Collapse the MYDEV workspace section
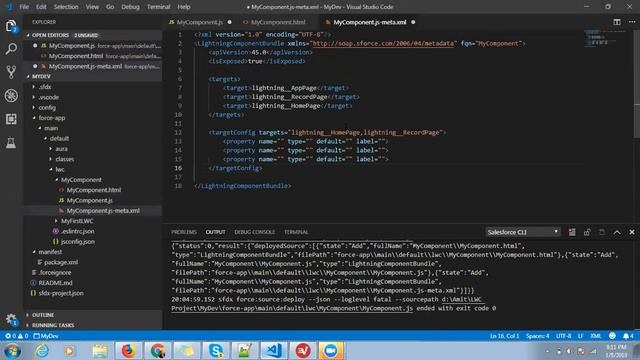This screenshot has height=360, width=640. click(93, 76)
